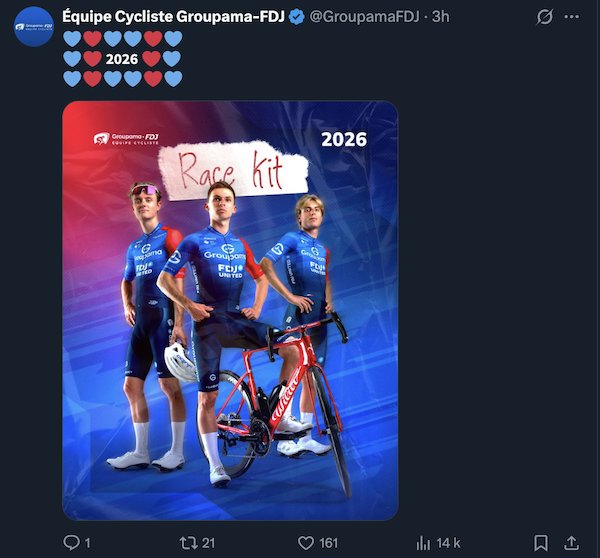
Task: Click the Groupama-FDJ logo inside the image
Action: pos(128,140)
